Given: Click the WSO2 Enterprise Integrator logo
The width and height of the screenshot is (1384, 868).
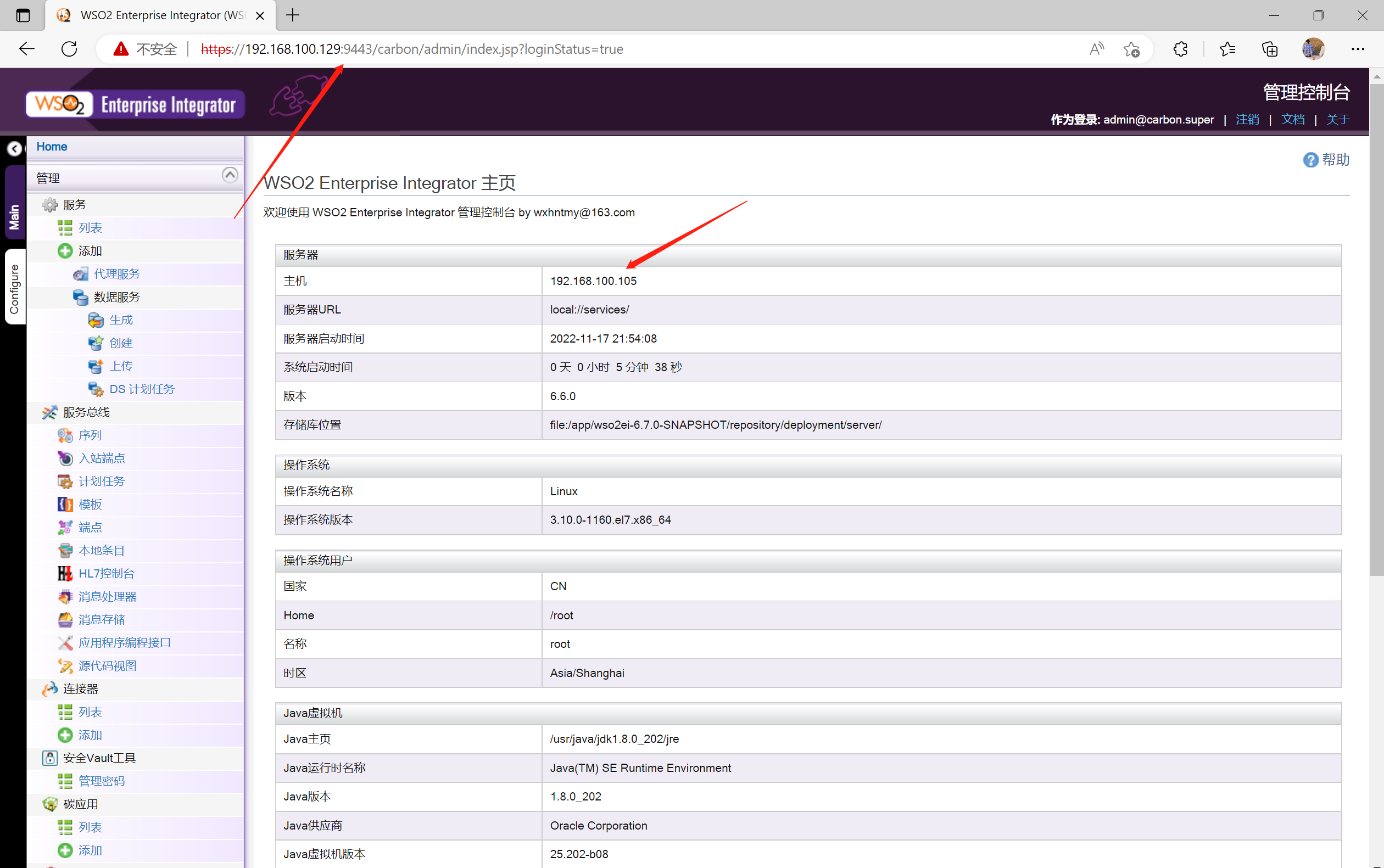Looking at the screenshot, I should [136, 104].
